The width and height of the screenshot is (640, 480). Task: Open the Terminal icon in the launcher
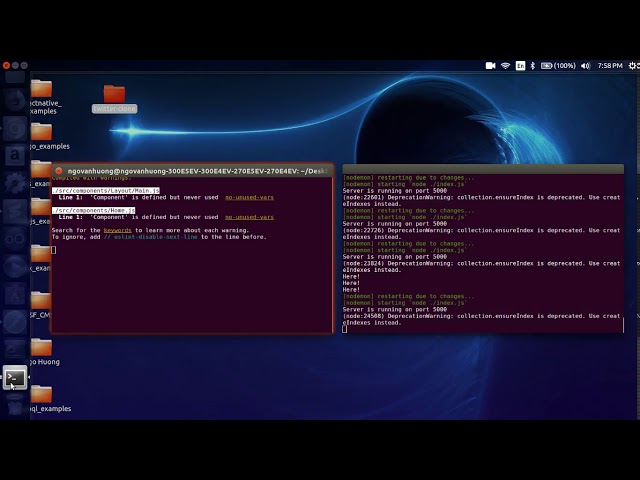click(x=15, y=378)
